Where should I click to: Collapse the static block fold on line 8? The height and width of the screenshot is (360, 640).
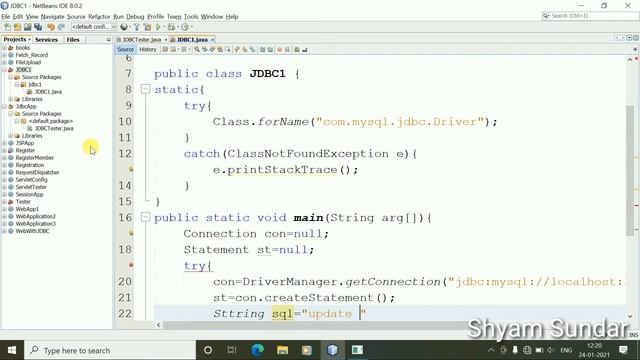coord(145,89)
